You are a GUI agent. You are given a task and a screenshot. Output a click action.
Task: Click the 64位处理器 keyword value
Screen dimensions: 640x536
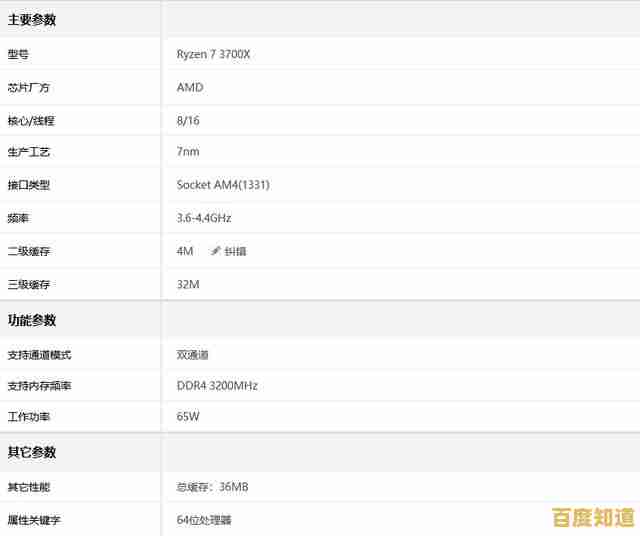click(x=204, y=520)
